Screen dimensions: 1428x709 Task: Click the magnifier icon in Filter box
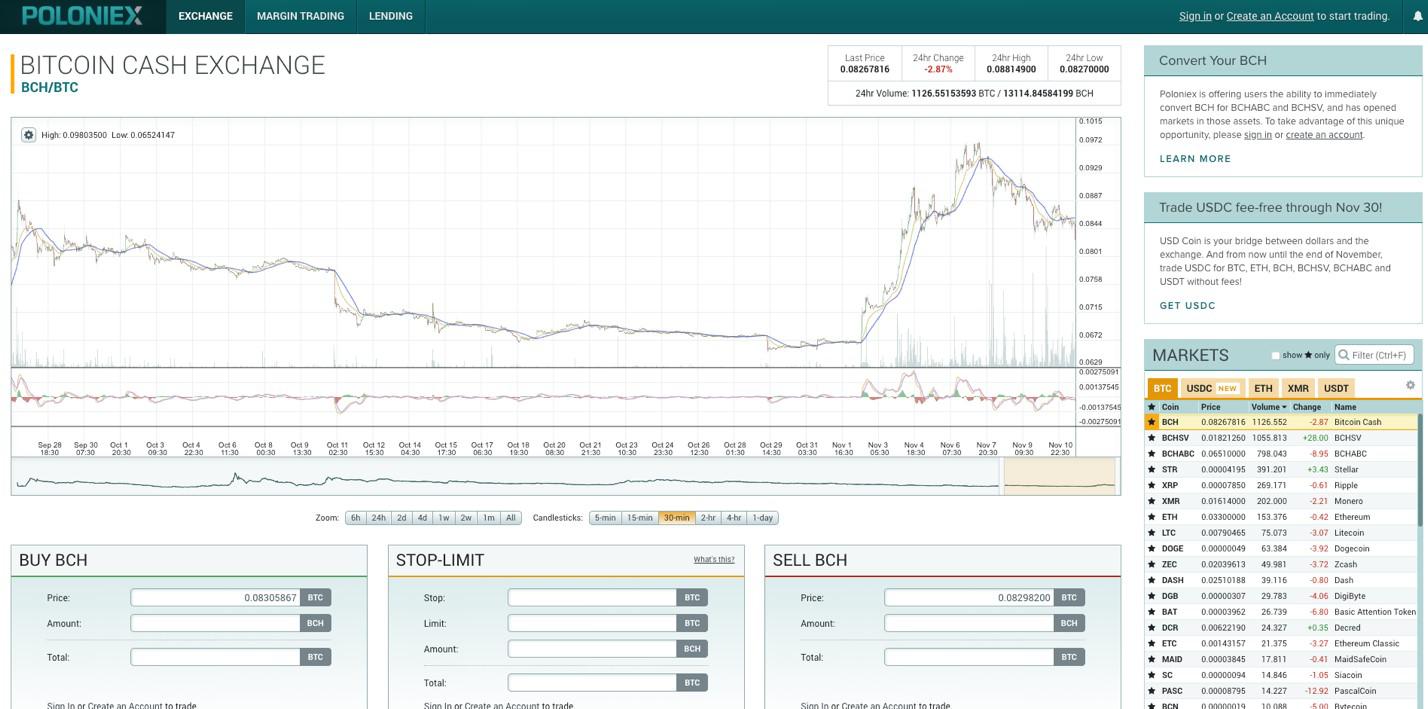pyautogui.click(x=1344, y=355)
